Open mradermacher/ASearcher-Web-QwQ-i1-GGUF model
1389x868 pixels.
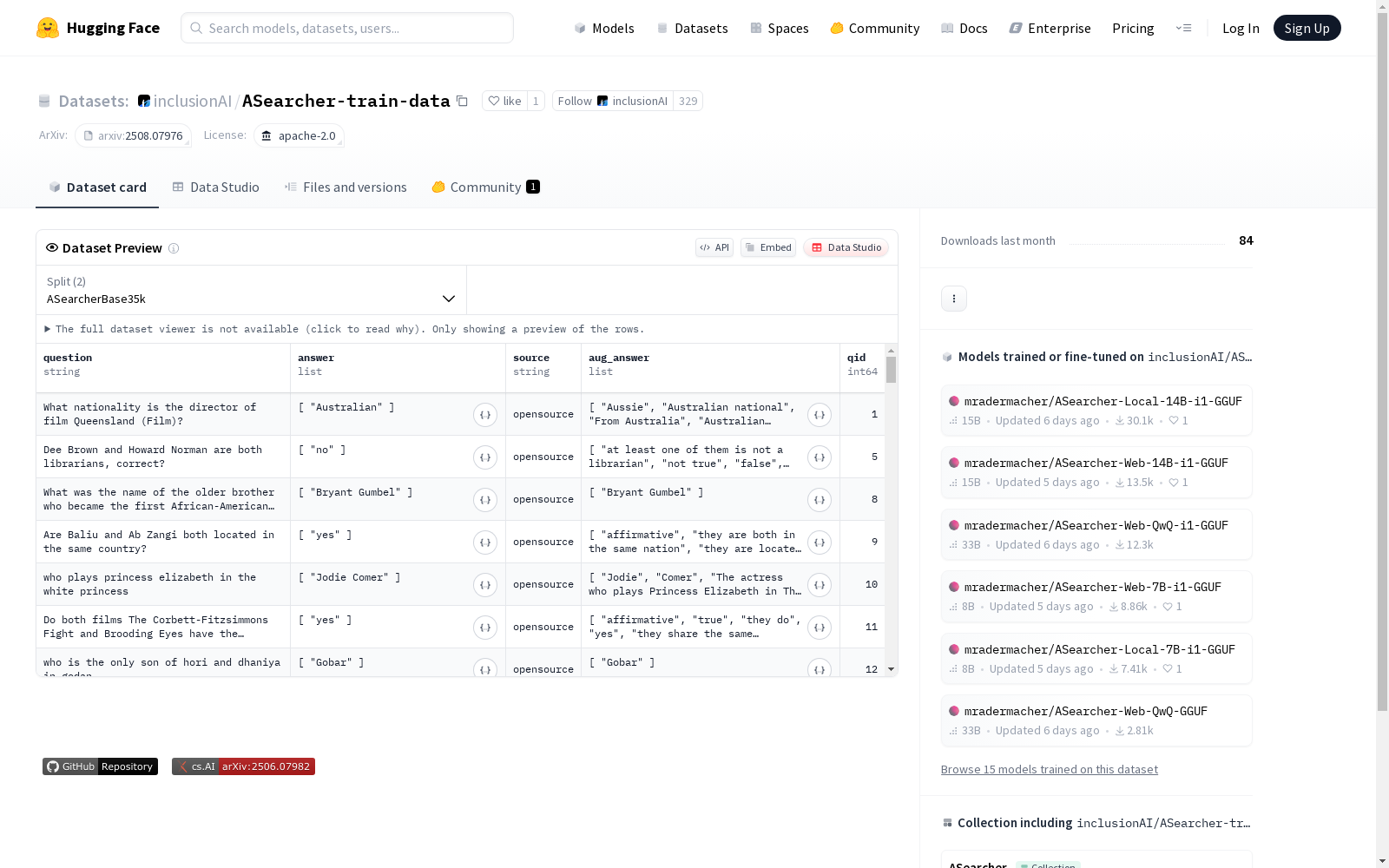[1096, 535]
